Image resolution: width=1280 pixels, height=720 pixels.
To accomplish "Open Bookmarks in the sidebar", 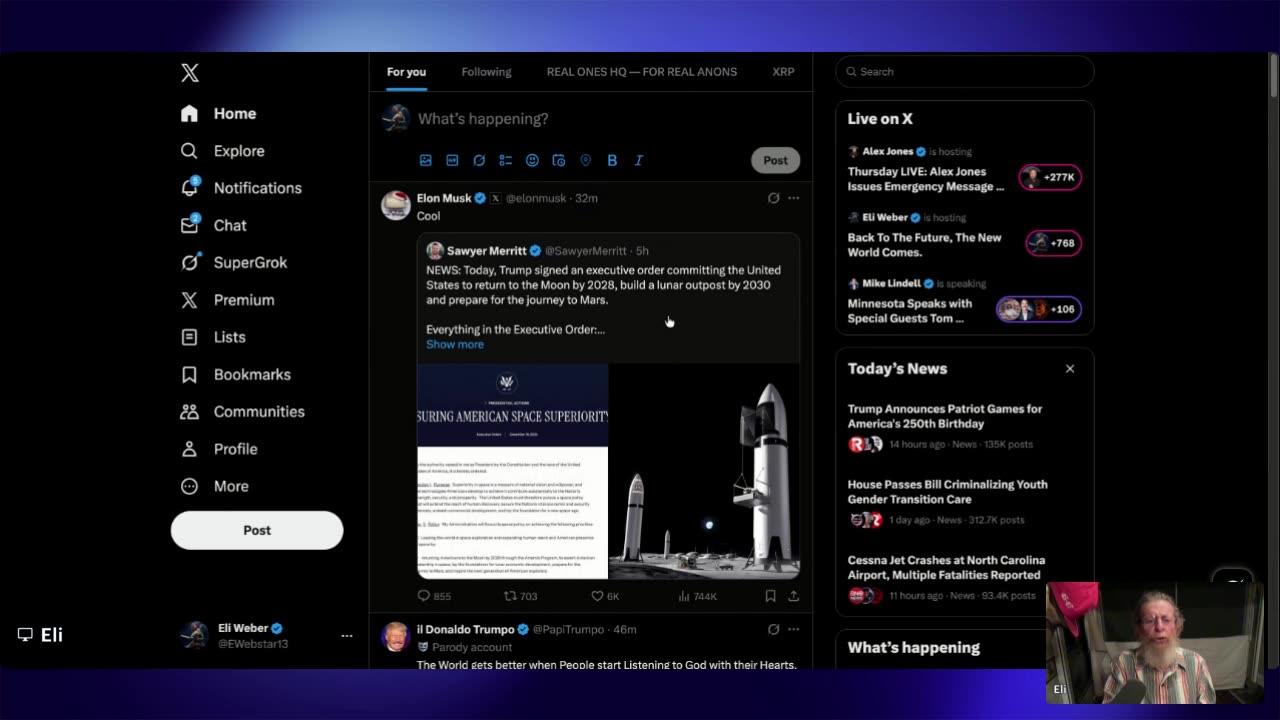I will click(x=235, y=375).
